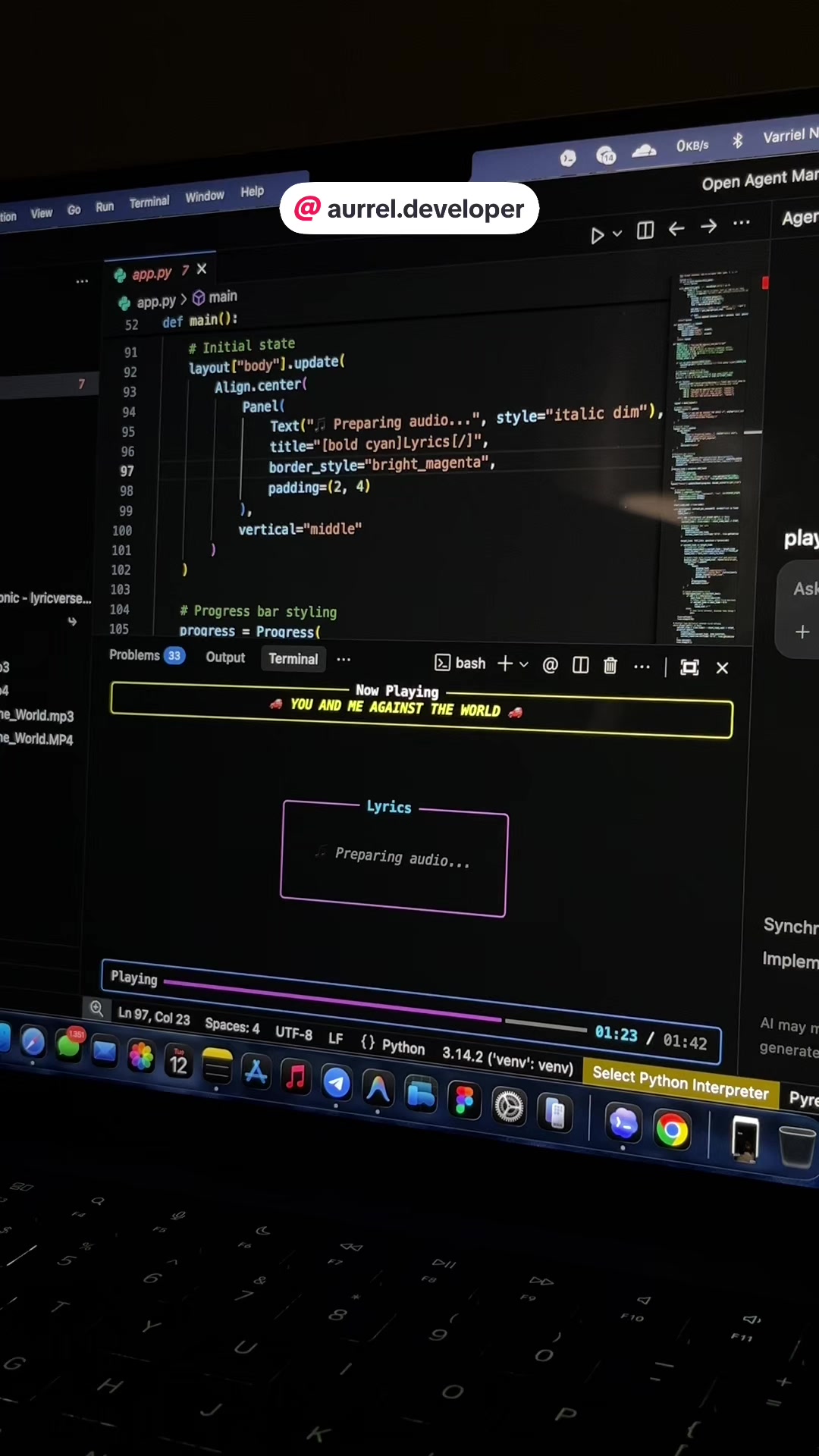Image resolution: width=819 pixels, height=1456 pixels.
Task: Open Music app from the dock
Action: point(296,1077)
